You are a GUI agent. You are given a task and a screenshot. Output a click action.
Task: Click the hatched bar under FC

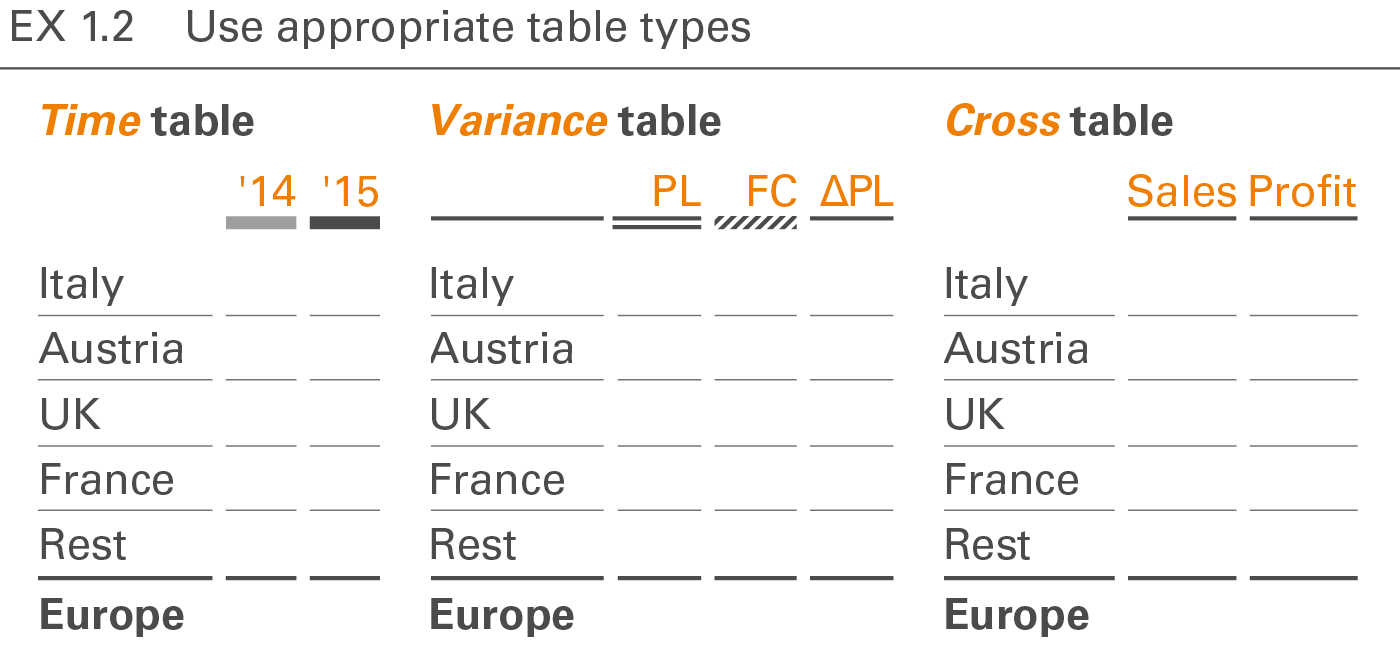tap(756, 222)
